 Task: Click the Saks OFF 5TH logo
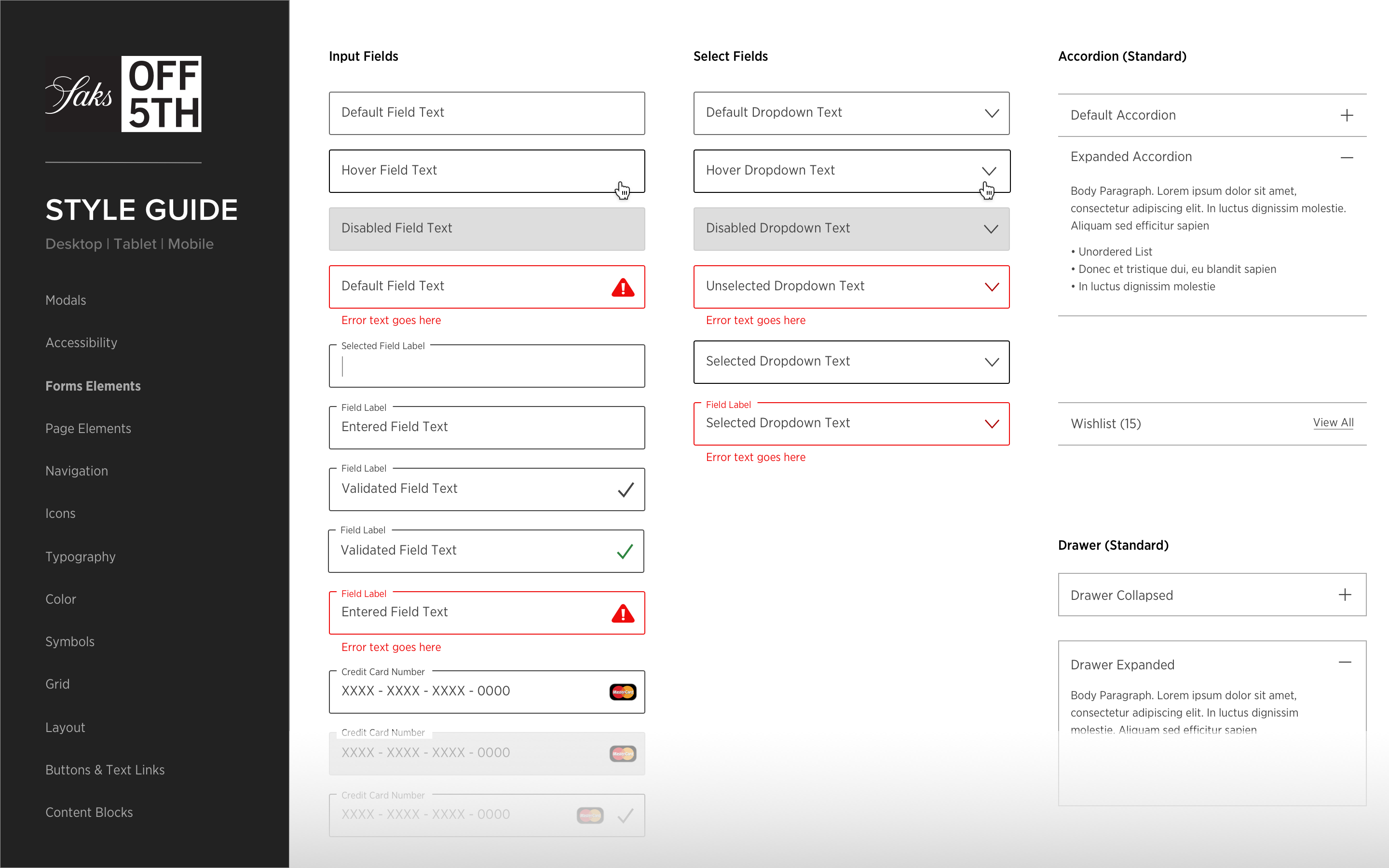[123, 94]
